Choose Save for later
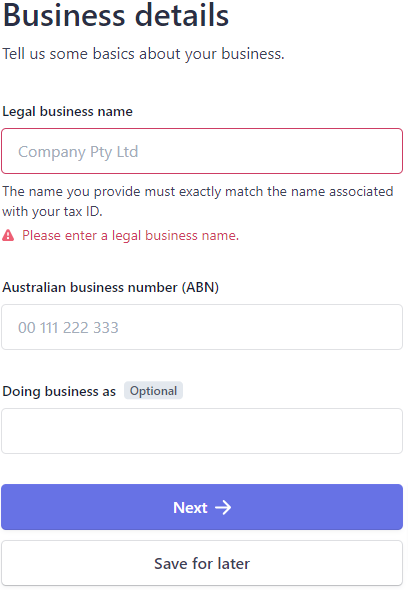408x590 pixels. point(202,563)
